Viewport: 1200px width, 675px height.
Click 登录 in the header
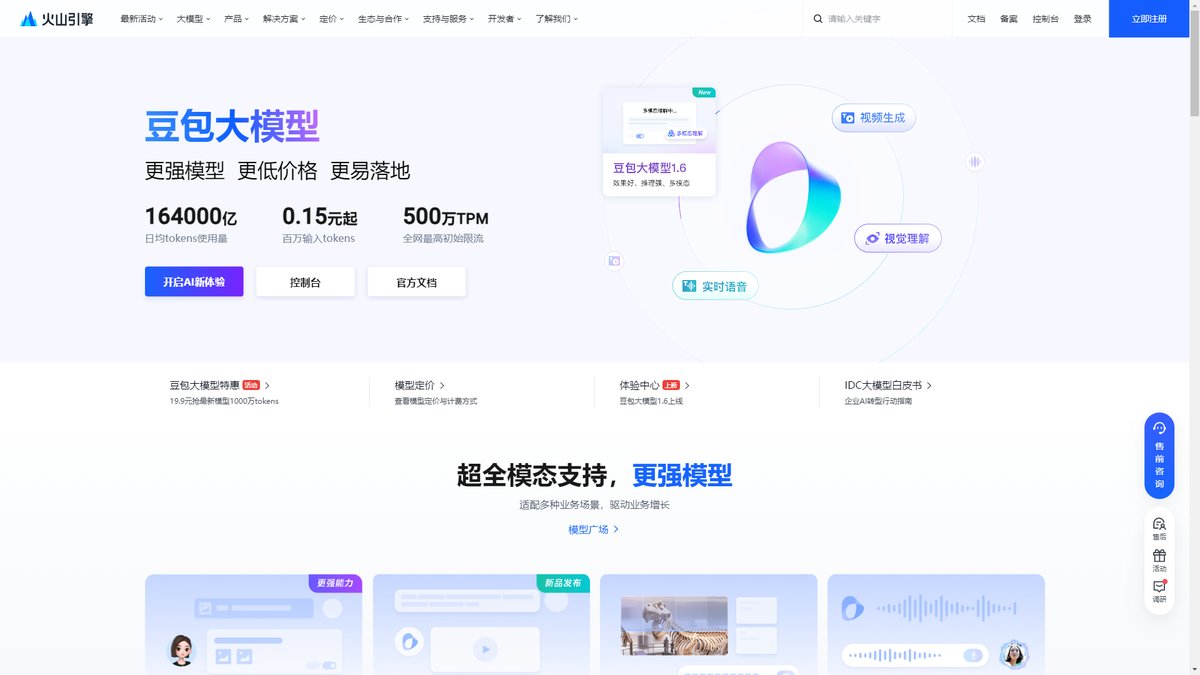coord(1082,19)
